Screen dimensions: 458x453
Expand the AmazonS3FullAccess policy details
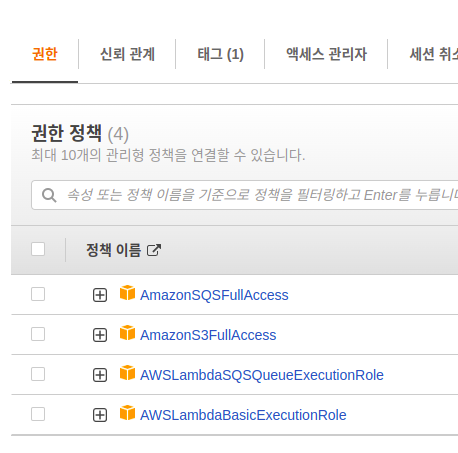[100, 335]
